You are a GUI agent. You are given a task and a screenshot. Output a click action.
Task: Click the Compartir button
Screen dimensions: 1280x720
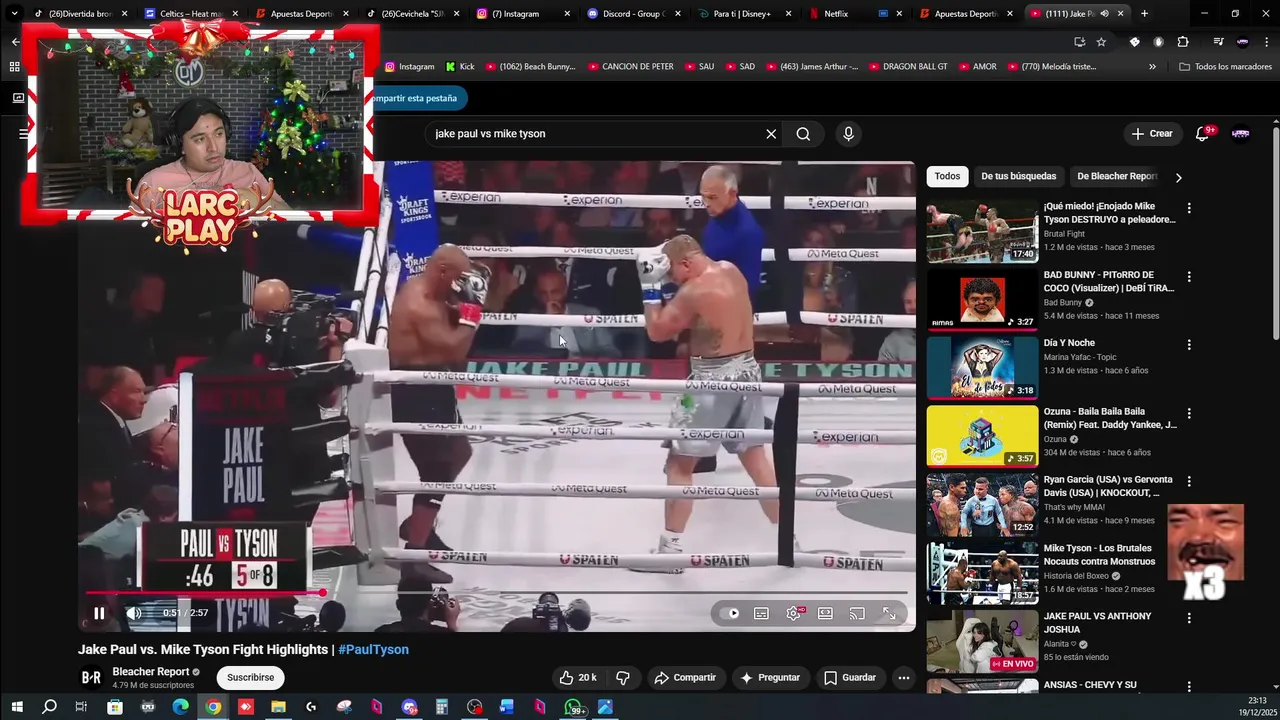click(685, 677)
